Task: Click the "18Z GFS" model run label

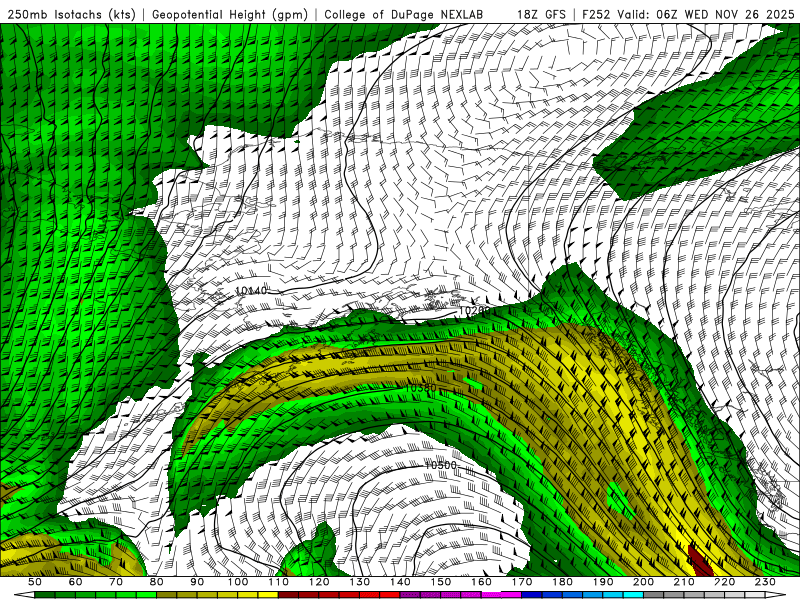Action: coord(541,14)
